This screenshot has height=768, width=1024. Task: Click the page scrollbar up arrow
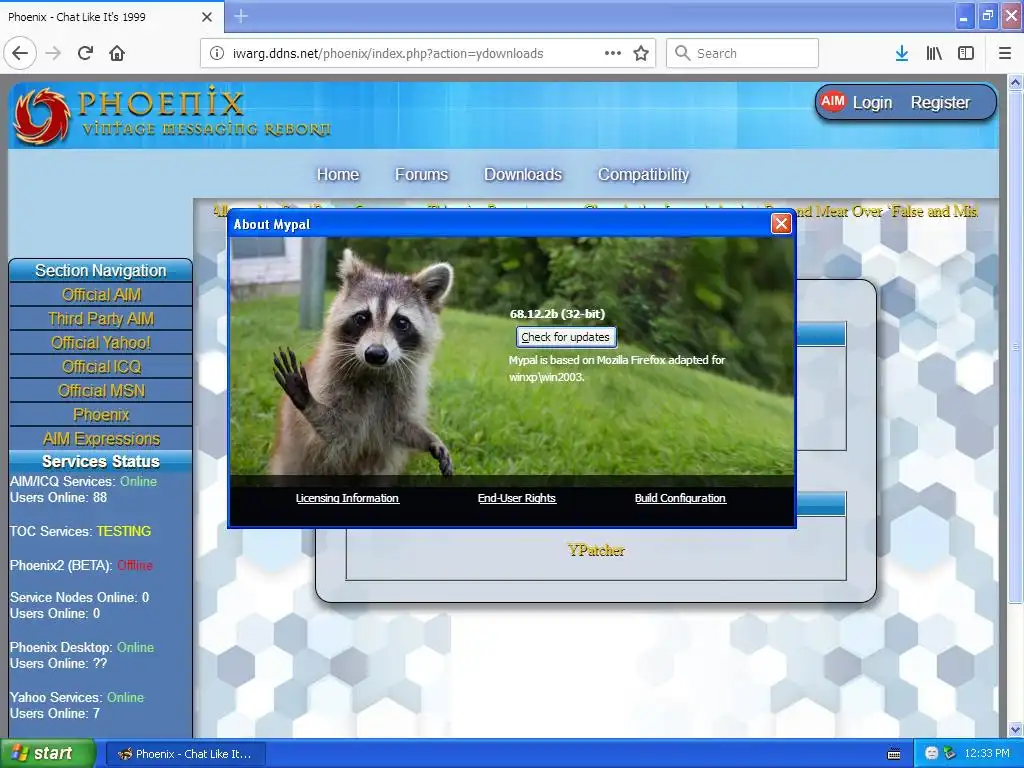(1016, 82)
